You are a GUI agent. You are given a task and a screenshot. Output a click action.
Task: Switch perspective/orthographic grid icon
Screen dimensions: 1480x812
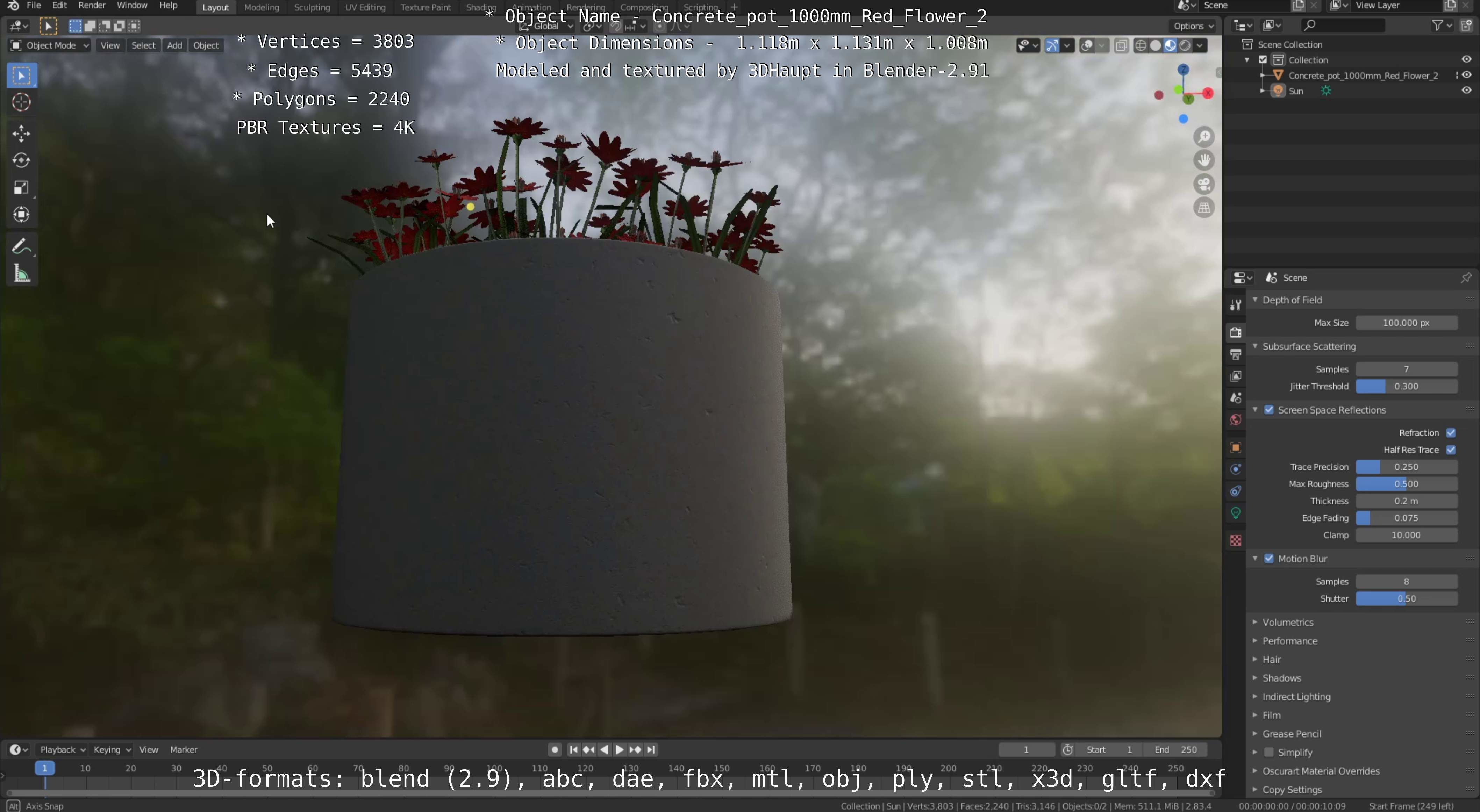[1204, 208]
